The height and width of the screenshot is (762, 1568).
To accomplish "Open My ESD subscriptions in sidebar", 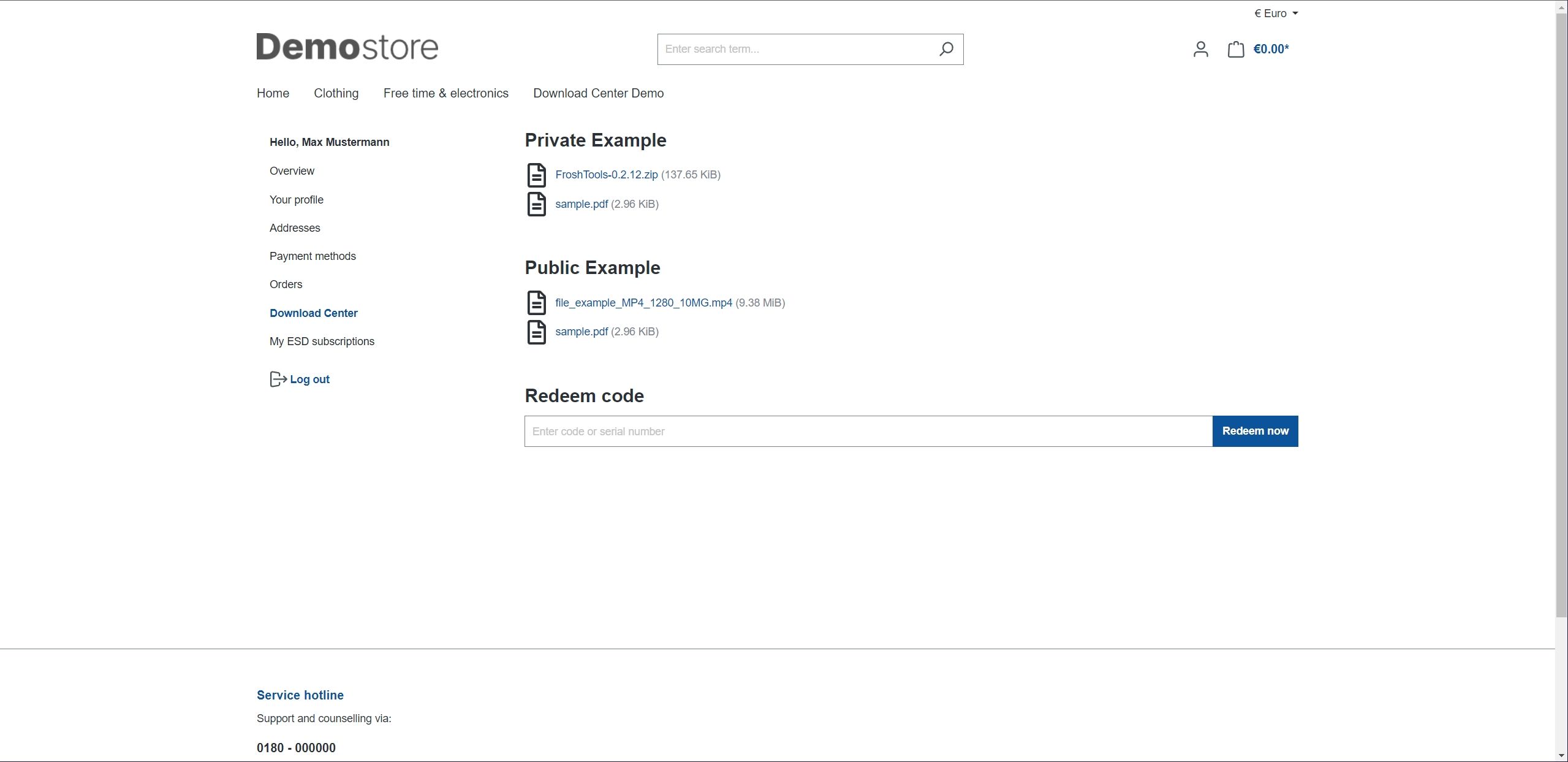I will pyautogui.click(x=322, y=341).
